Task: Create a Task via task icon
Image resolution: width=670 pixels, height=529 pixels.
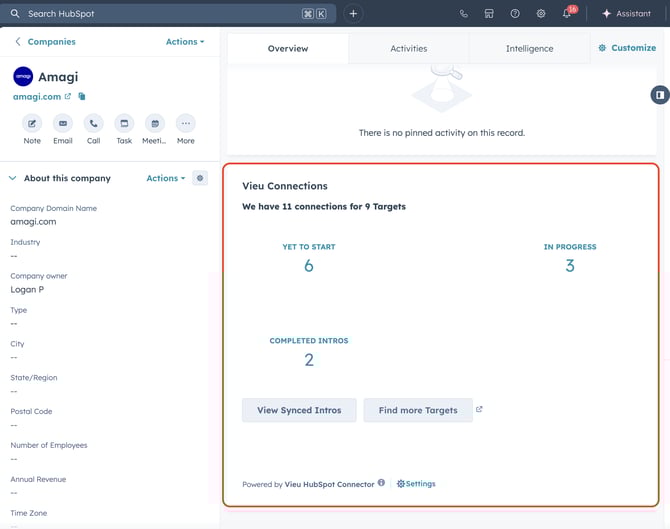Action: (x=124, y=124)
